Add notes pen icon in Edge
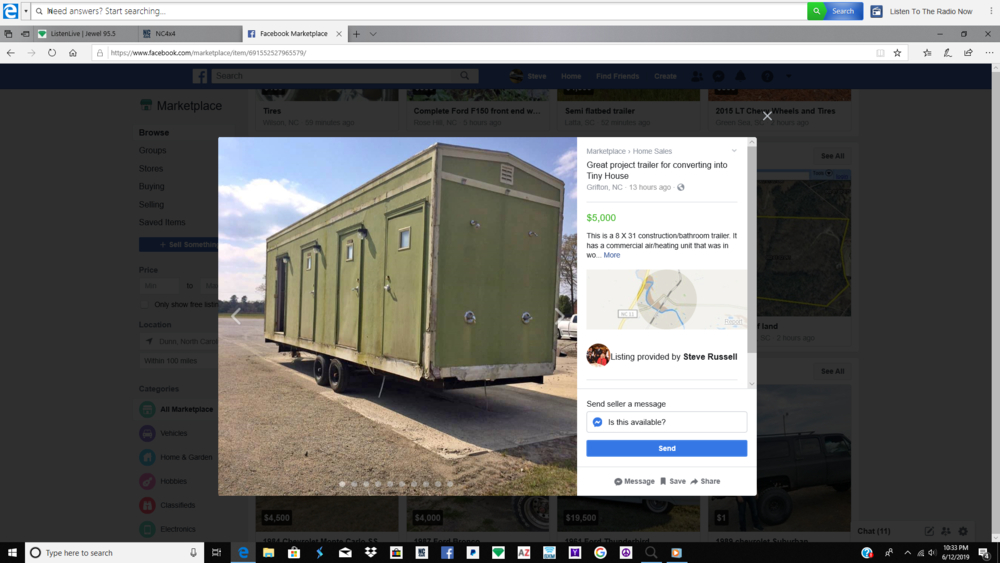This screenshot has width=1000, height=563. [x=948, y=53]
